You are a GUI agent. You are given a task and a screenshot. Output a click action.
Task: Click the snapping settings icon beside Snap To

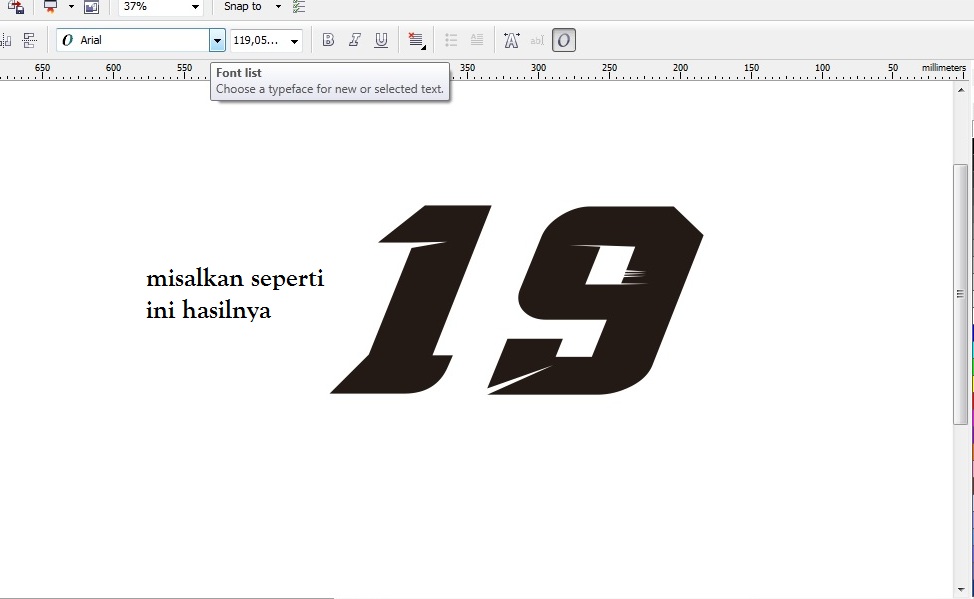297,7
